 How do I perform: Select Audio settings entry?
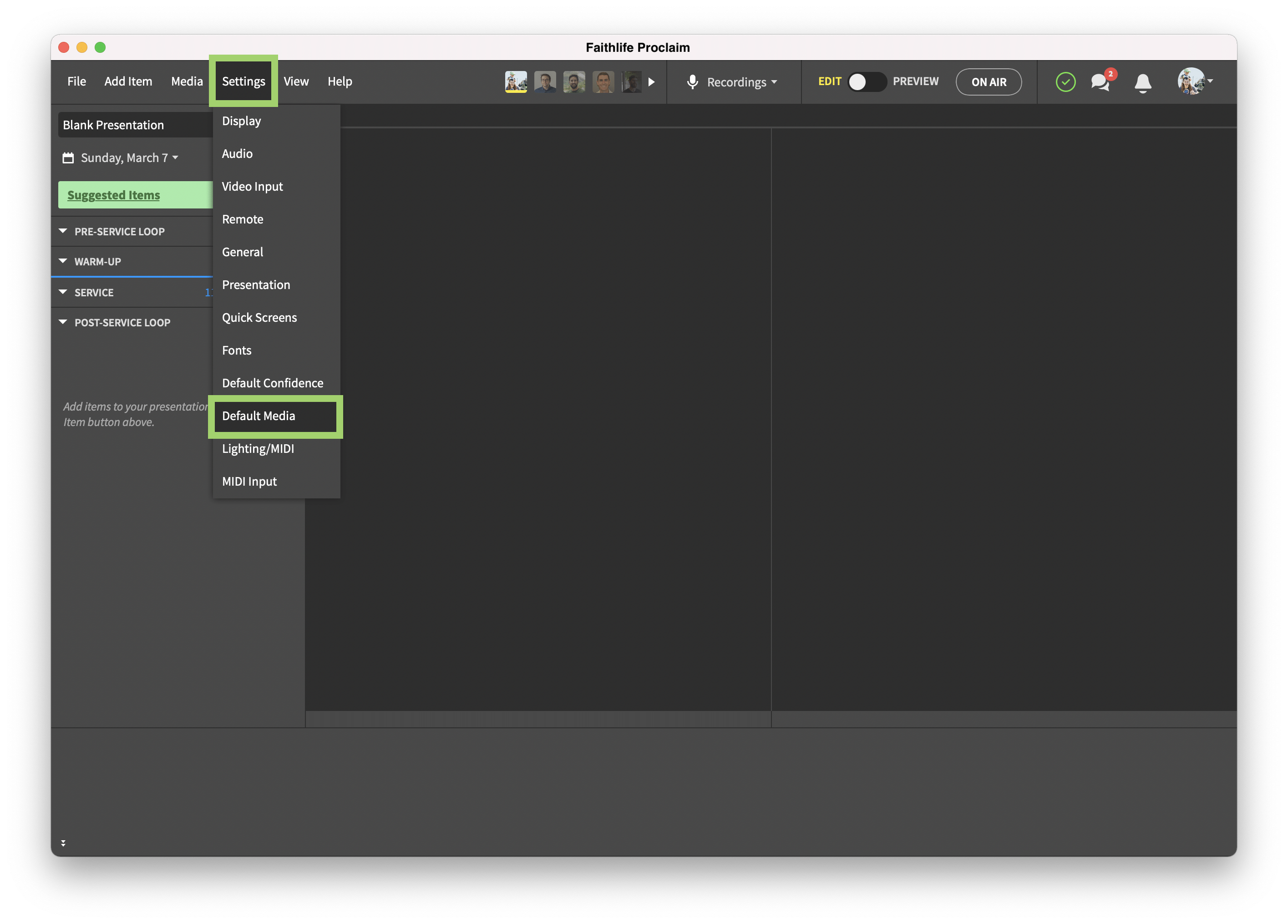pos(277,153)
